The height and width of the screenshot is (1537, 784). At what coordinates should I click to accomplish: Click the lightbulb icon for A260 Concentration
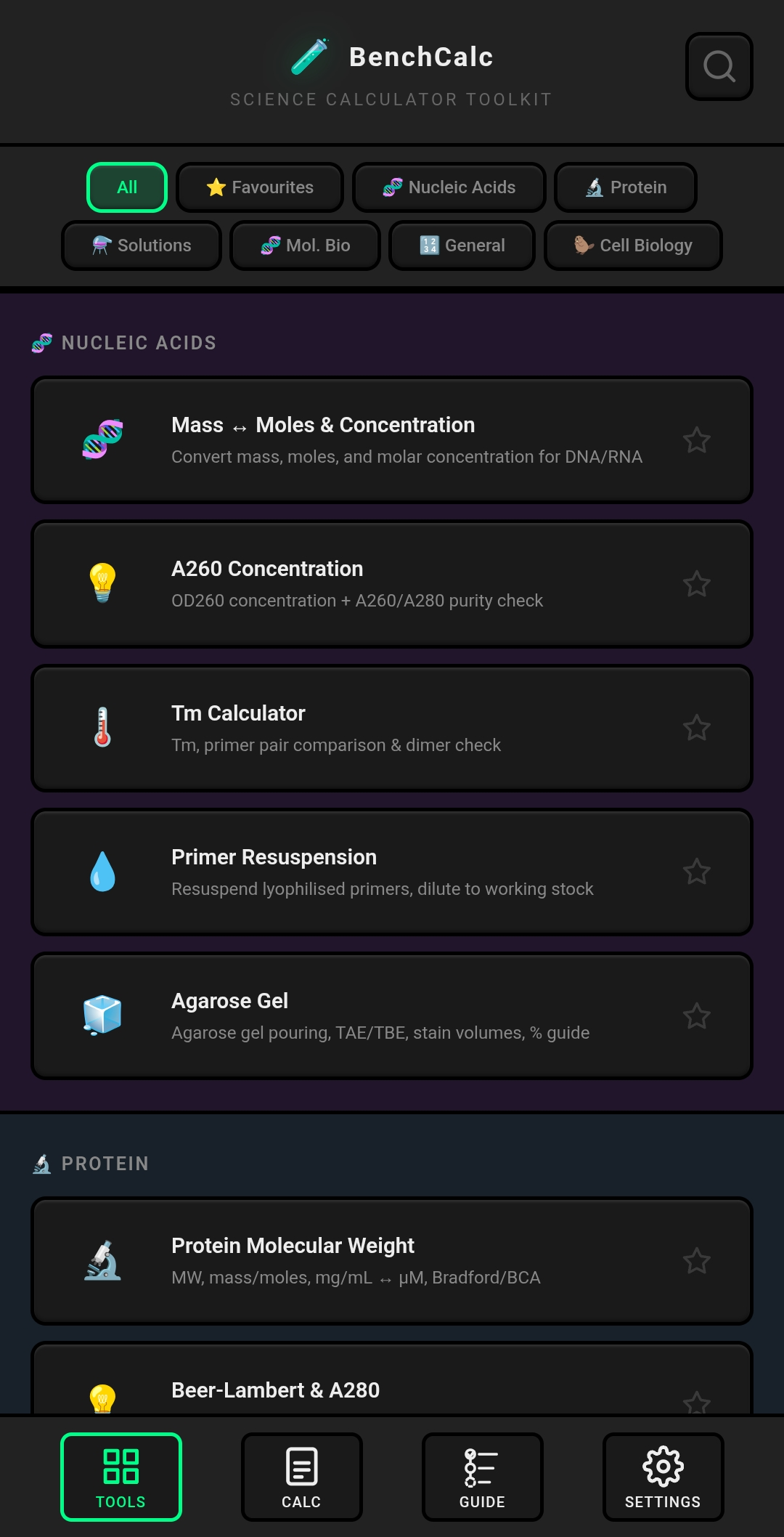point(102,583)
